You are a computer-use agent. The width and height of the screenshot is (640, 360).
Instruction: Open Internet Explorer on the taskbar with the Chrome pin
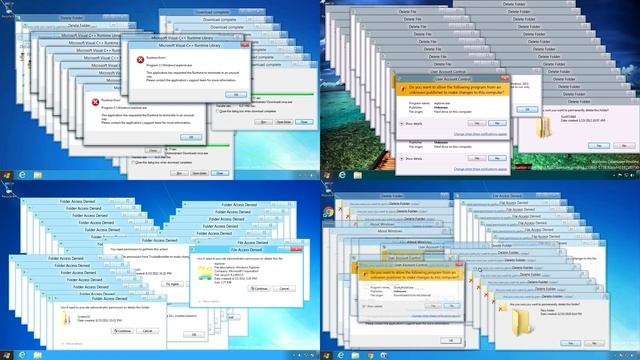point(341,355)
